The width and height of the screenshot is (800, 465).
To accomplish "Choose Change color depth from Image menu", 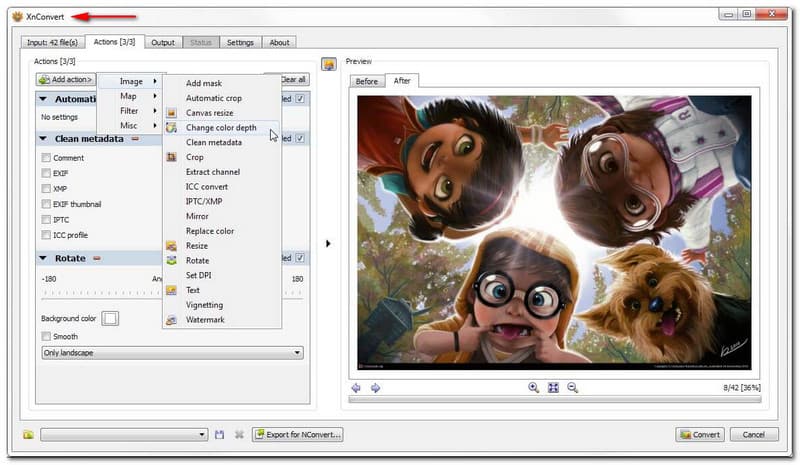I will [x=220, y=128].
